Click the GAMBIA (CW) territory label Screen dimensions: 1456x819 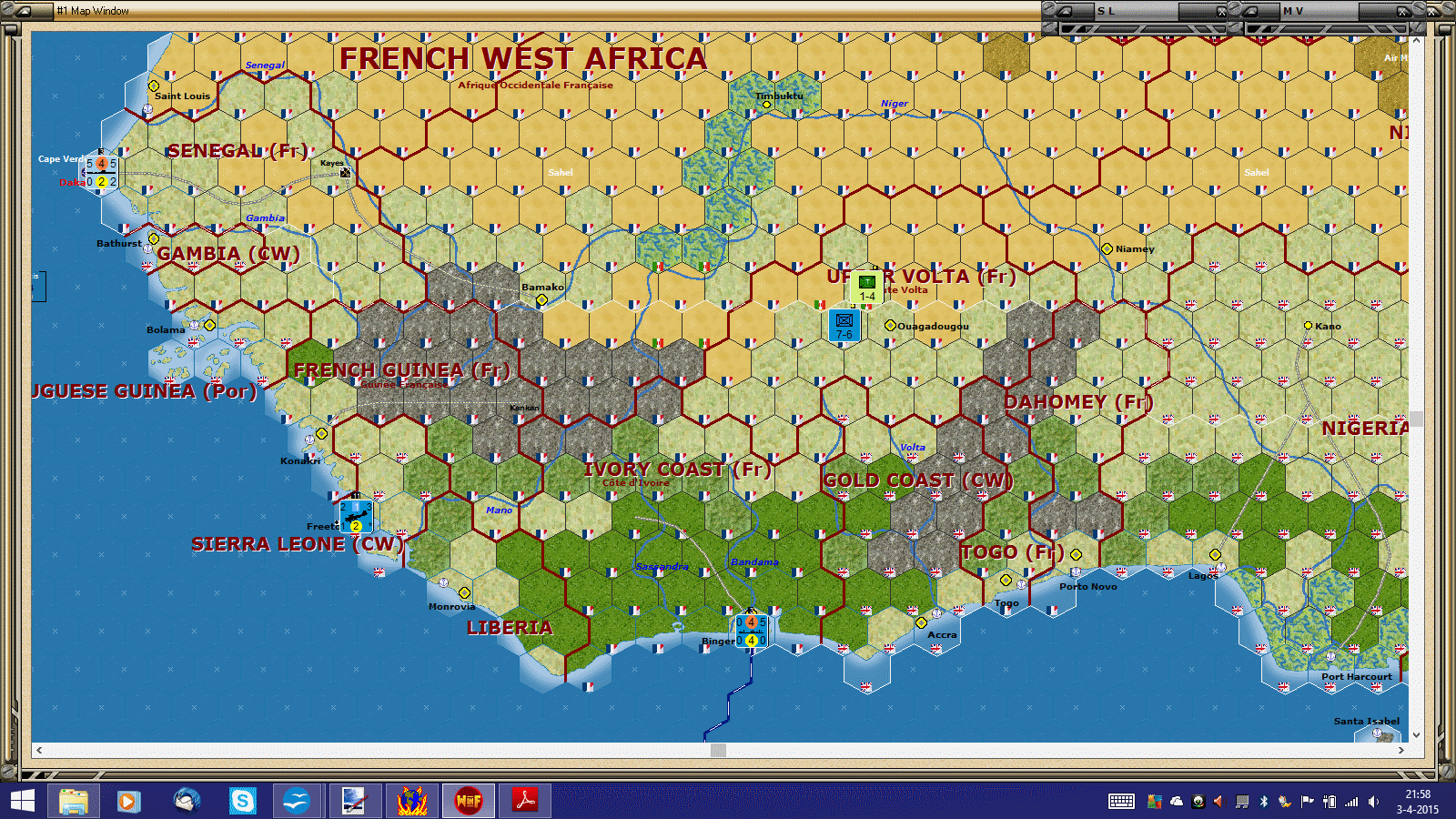[x=228, y=254]
